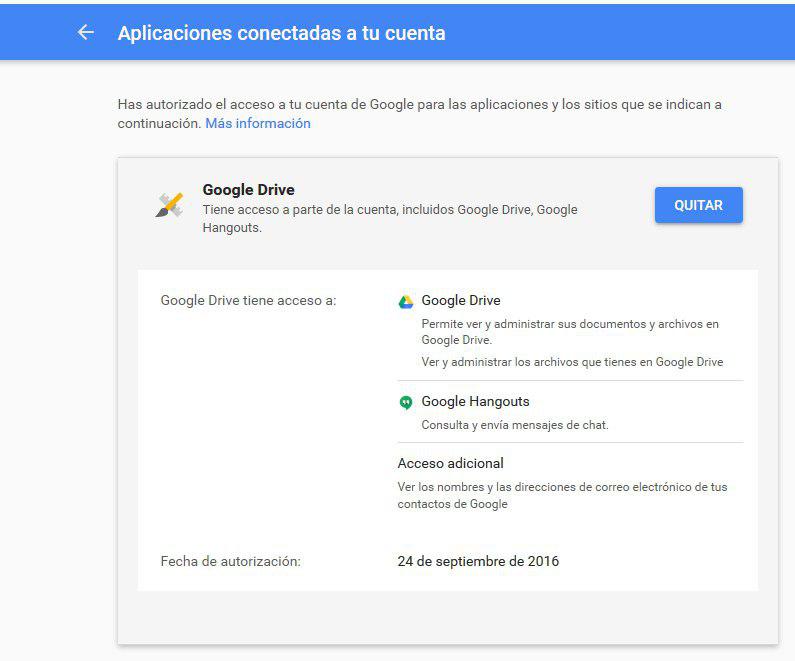Click the paintbrush and ruler app icon
The height and width of the screenshot is (661, 795).
tap(169, 205)
